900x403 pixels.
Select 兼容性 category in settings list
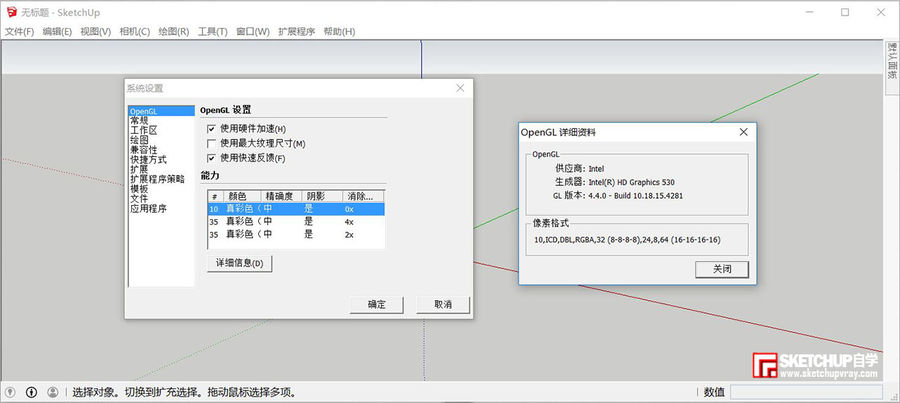click(162, 150)
